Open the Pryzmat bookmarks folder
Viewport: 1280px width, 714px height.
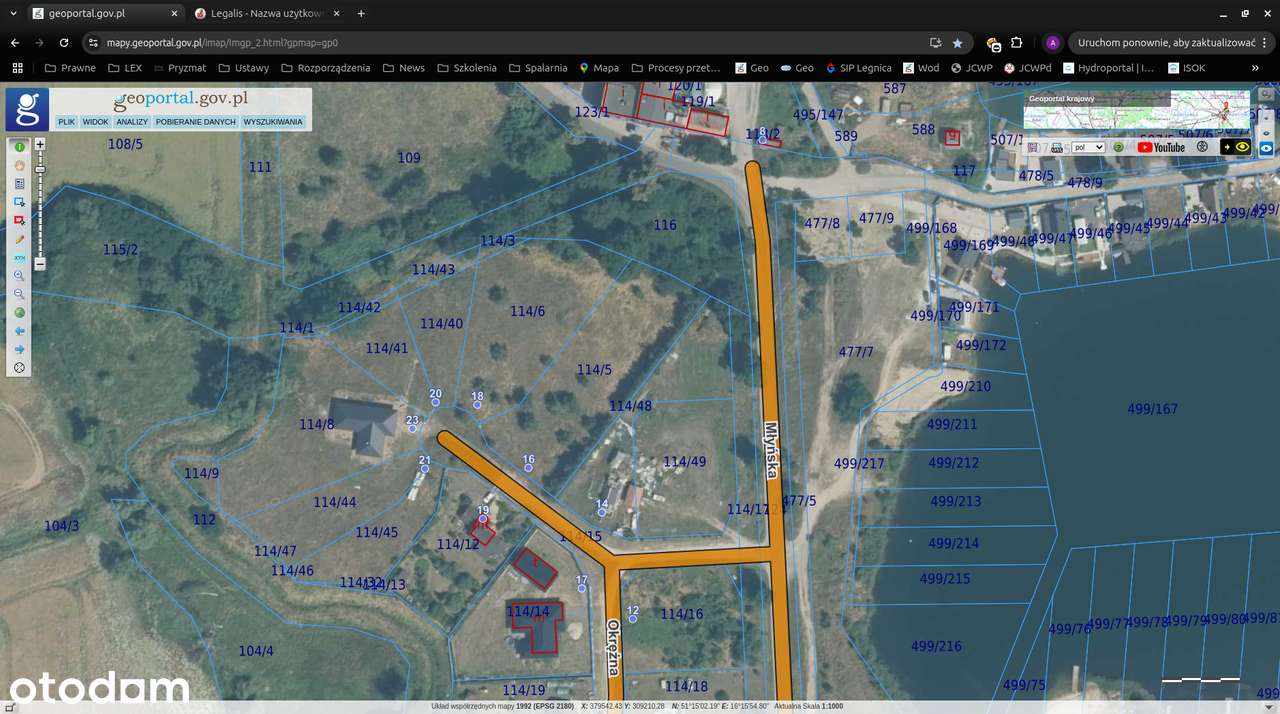[178, 68]
